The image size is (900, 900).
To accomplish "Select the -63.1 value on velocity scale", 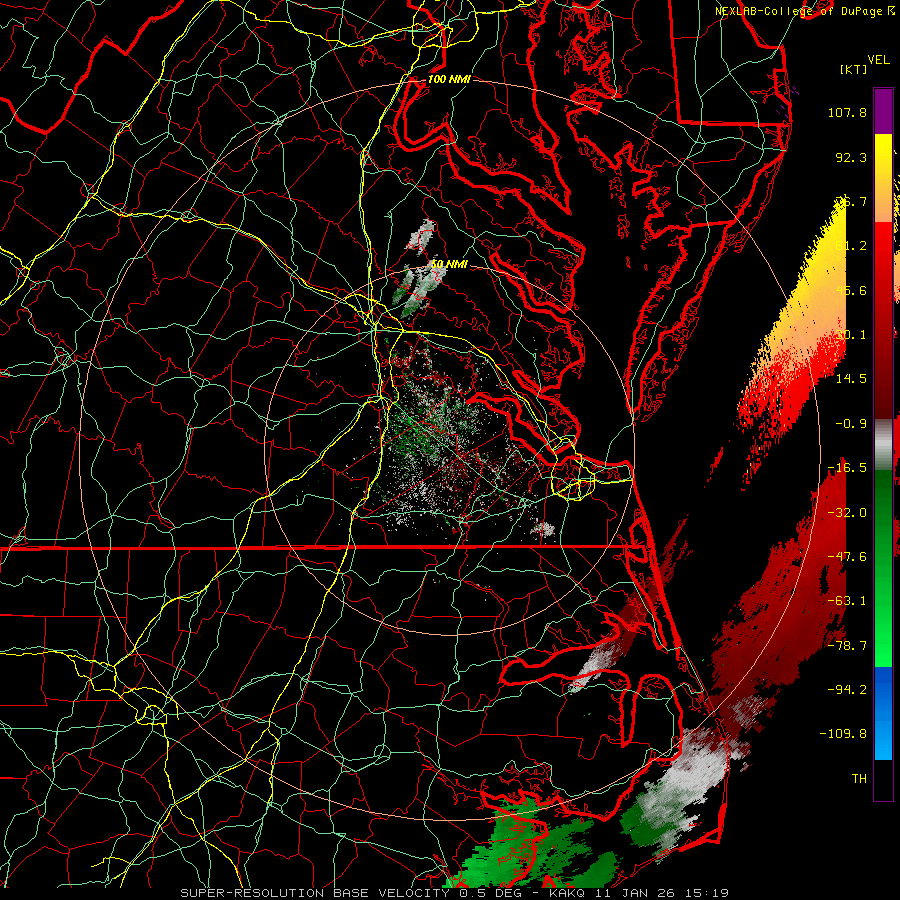I will point(847,601).
